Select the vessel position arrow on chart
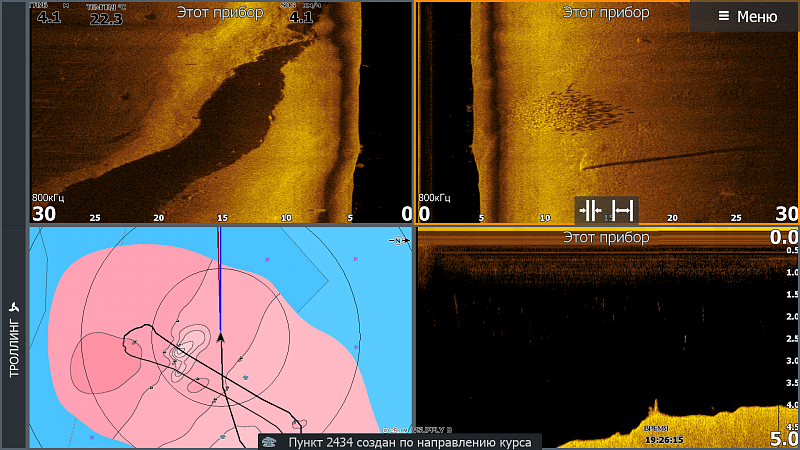Screen dimensions: 800x450 tap(220, 337)
